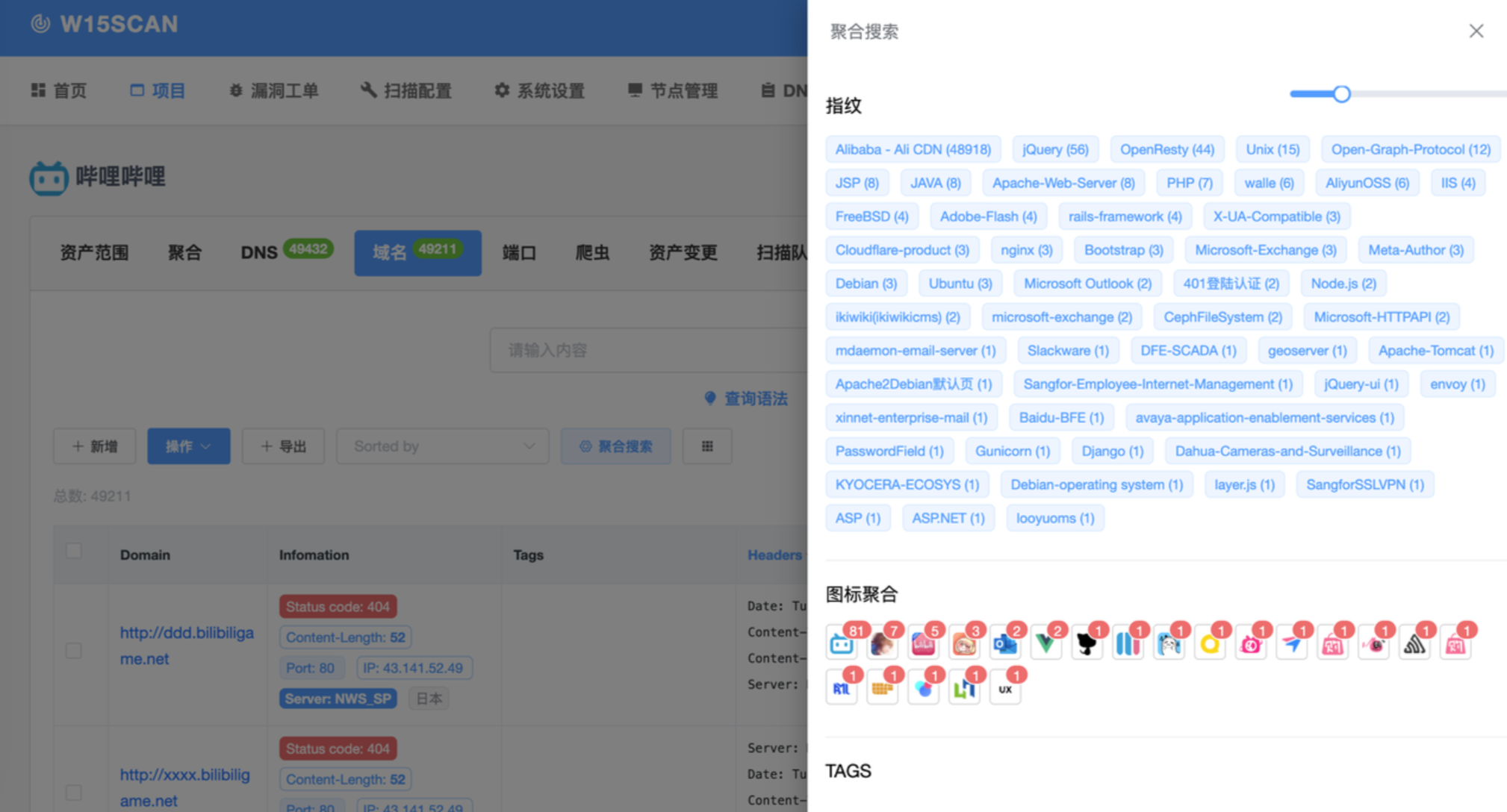Select the 域名 tab

click(417, 253)
